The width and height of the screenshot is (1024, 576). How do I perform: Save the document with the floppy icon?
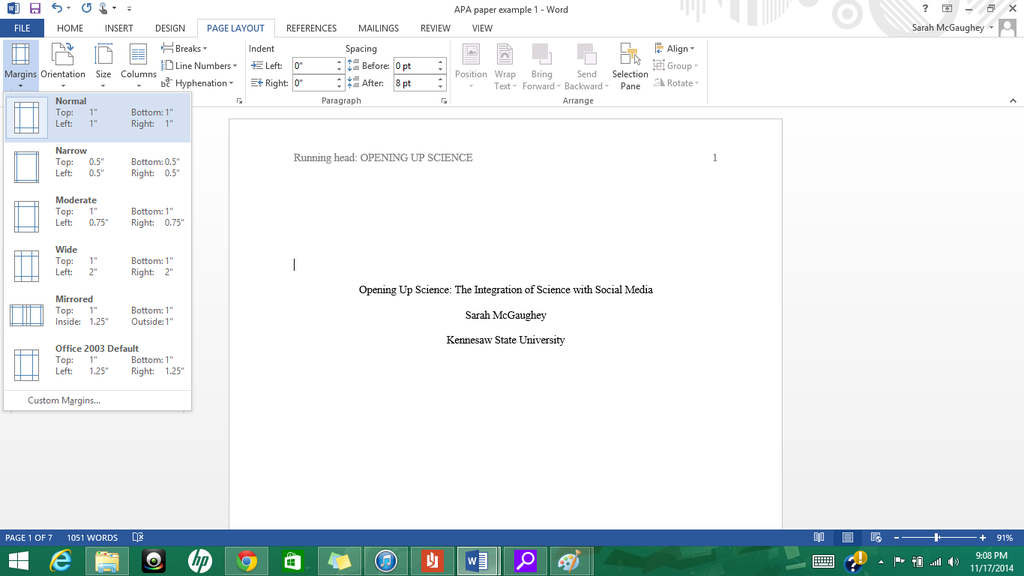tap(35, 9)
